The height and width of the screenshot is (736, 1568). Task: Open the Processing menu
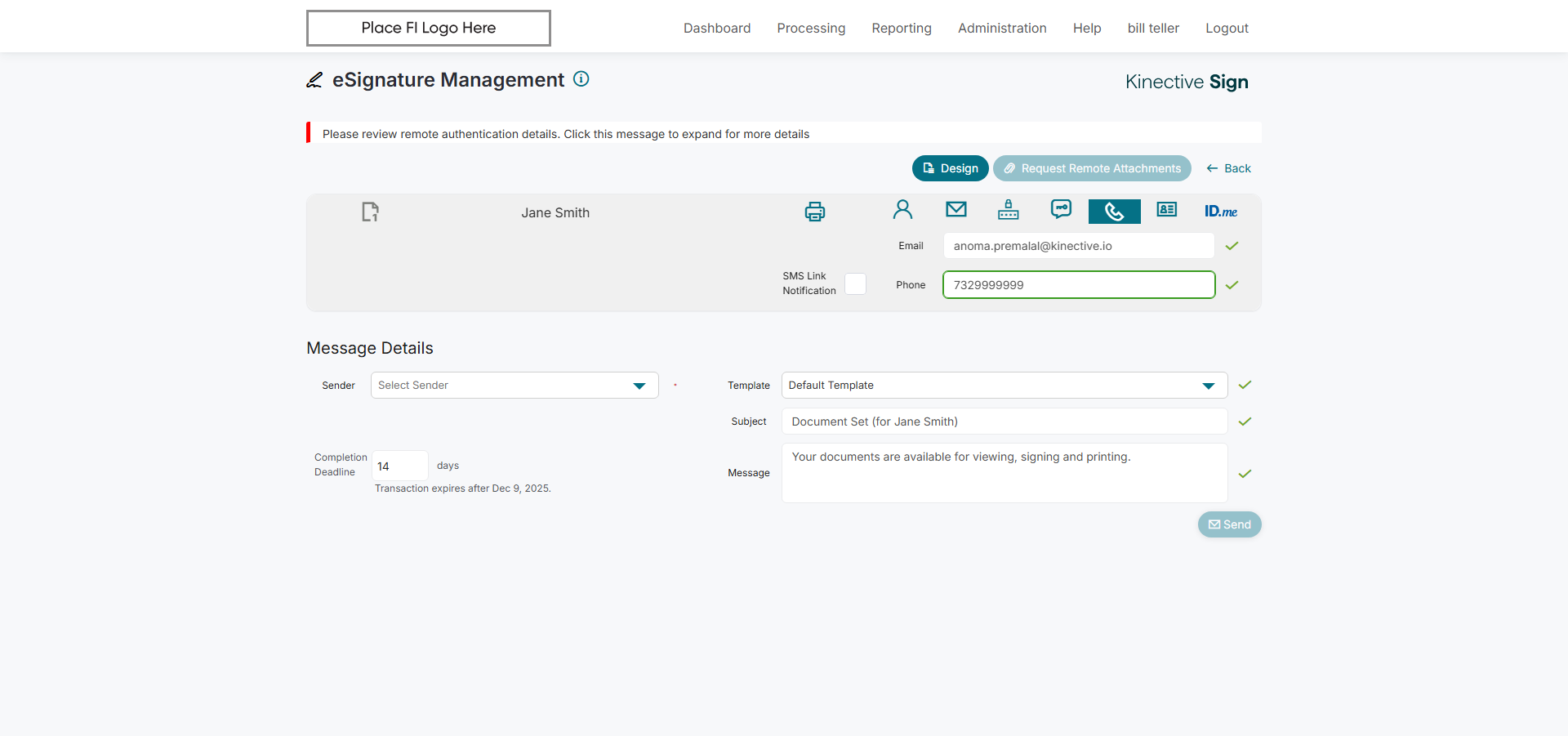point(811,28)
